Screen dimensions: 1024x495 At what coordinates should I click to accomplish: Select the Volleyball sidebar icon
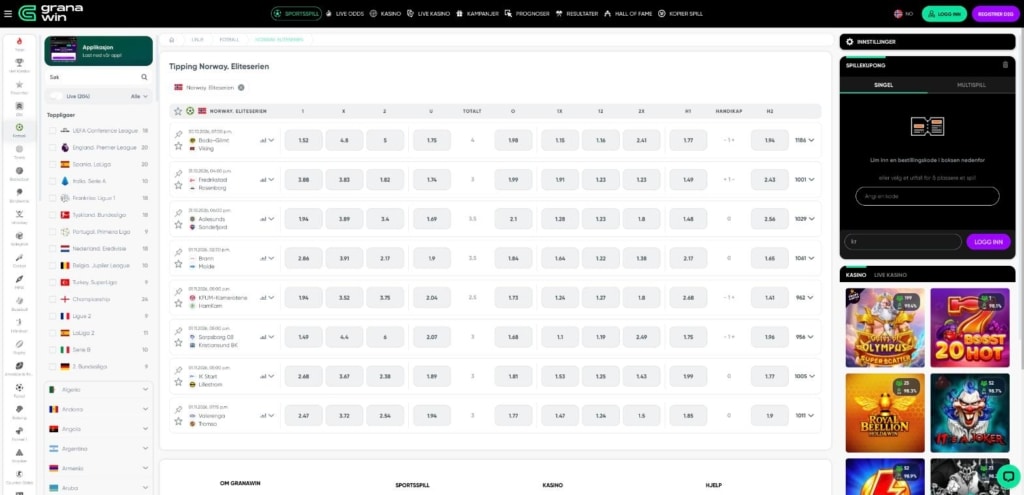19,238
